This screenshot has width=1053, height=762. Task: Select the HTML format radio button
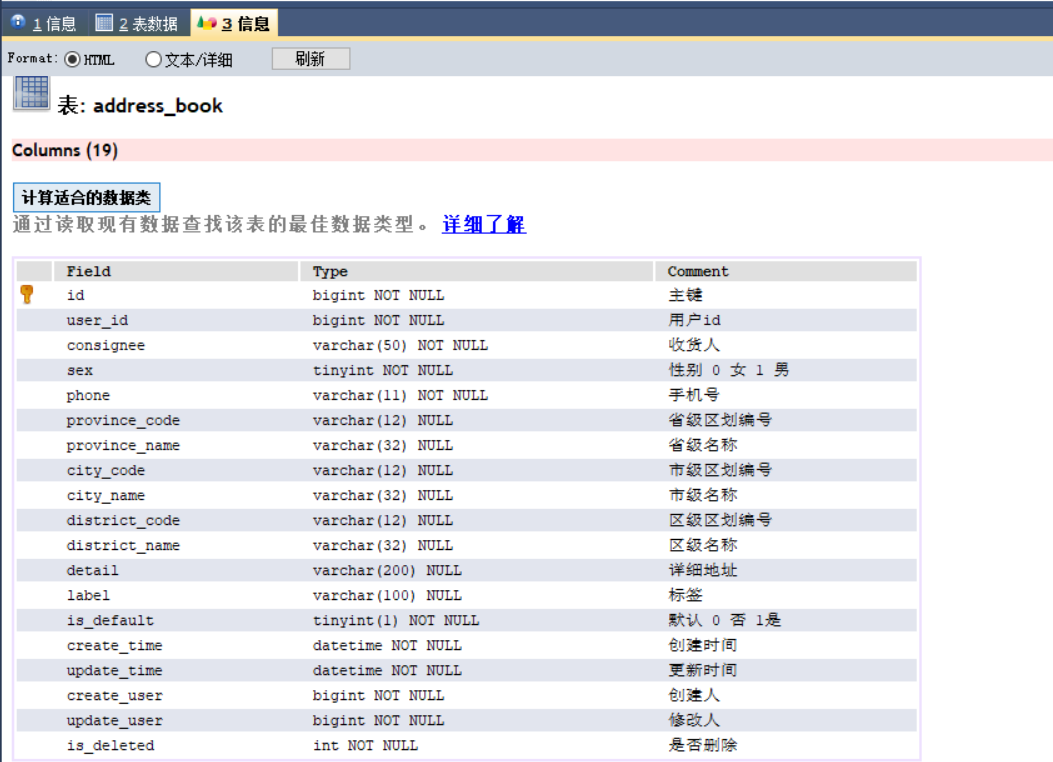pyautogui.click(x=72, y=60)
